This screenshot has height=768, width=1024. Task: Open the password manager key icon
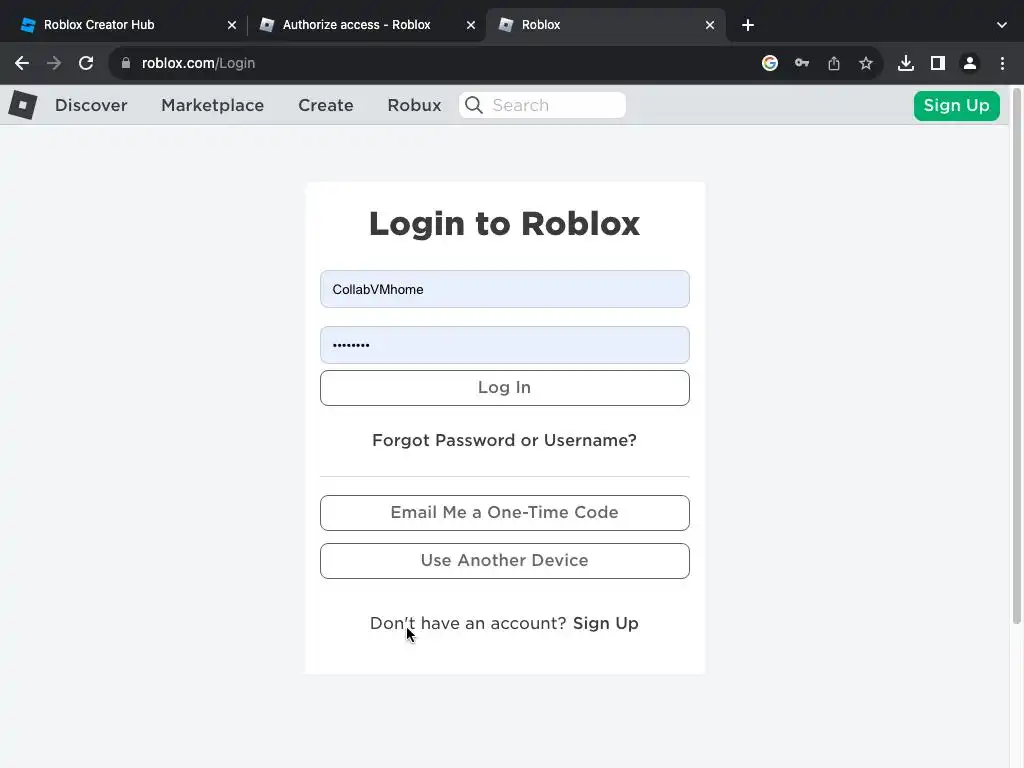(x=802, y=63)
